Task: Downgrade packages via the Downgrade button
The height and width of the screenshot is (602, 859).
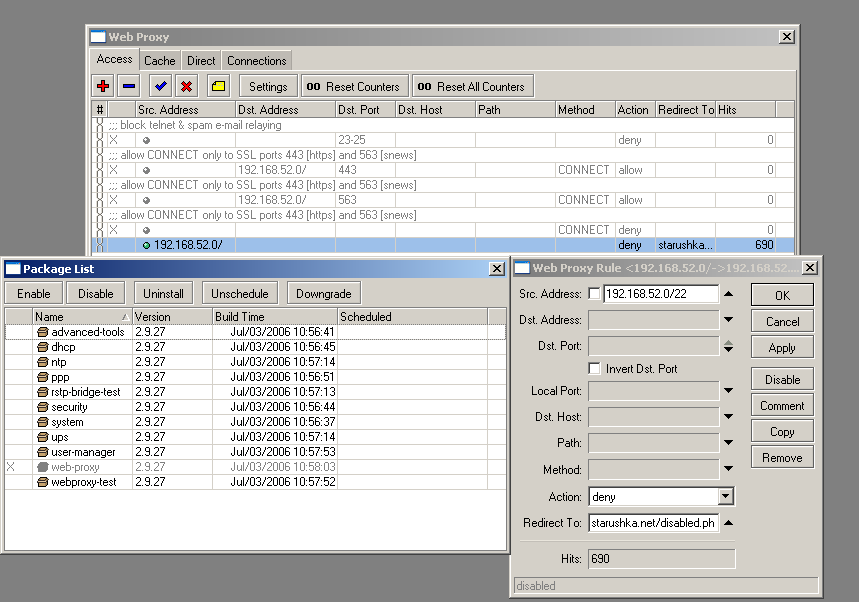Action: click(x=322, y=294)
